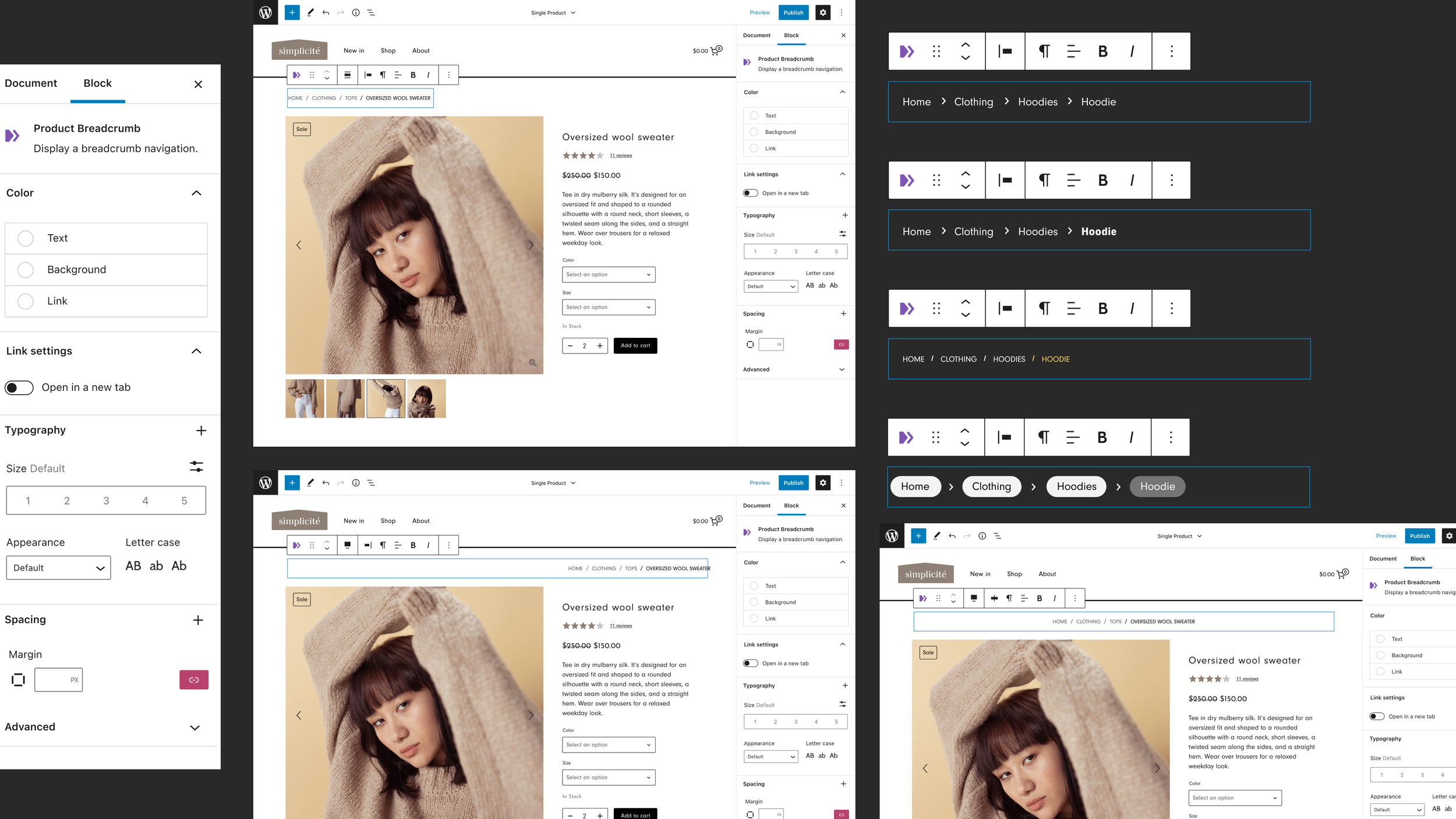Open List View icon in left-aligned breadcrumb editor

(371, 12)
